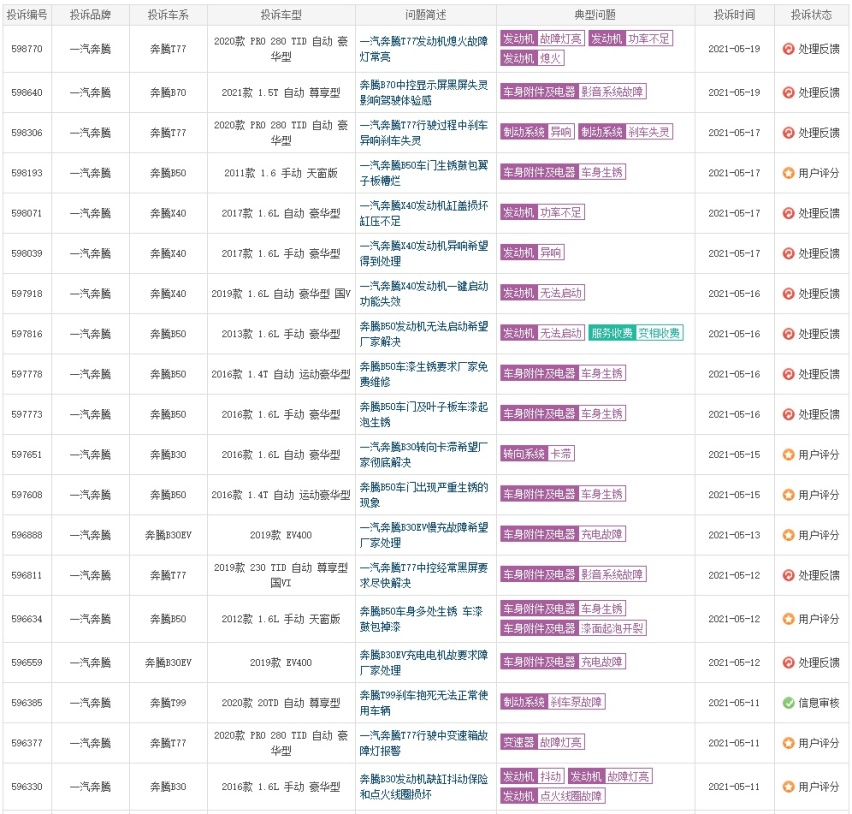852x814 pixels.
Task: Click 用户评分 status in row 598193
Action: (819, 173)
